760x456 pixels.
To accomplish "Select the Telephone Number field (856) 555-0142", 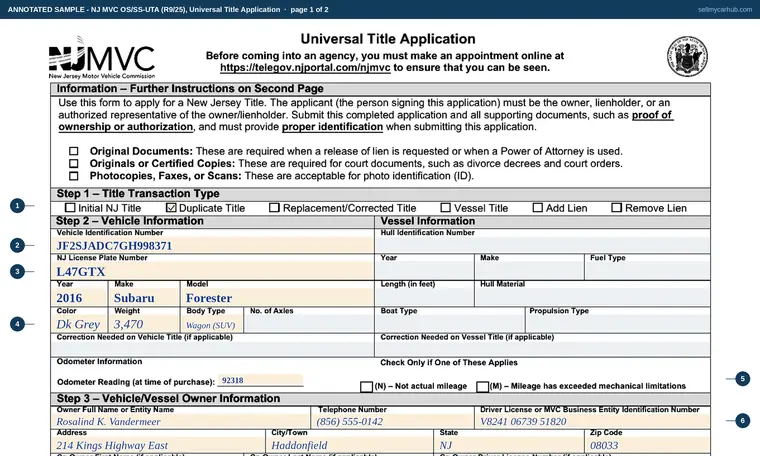I will click(x=393, y=421).
